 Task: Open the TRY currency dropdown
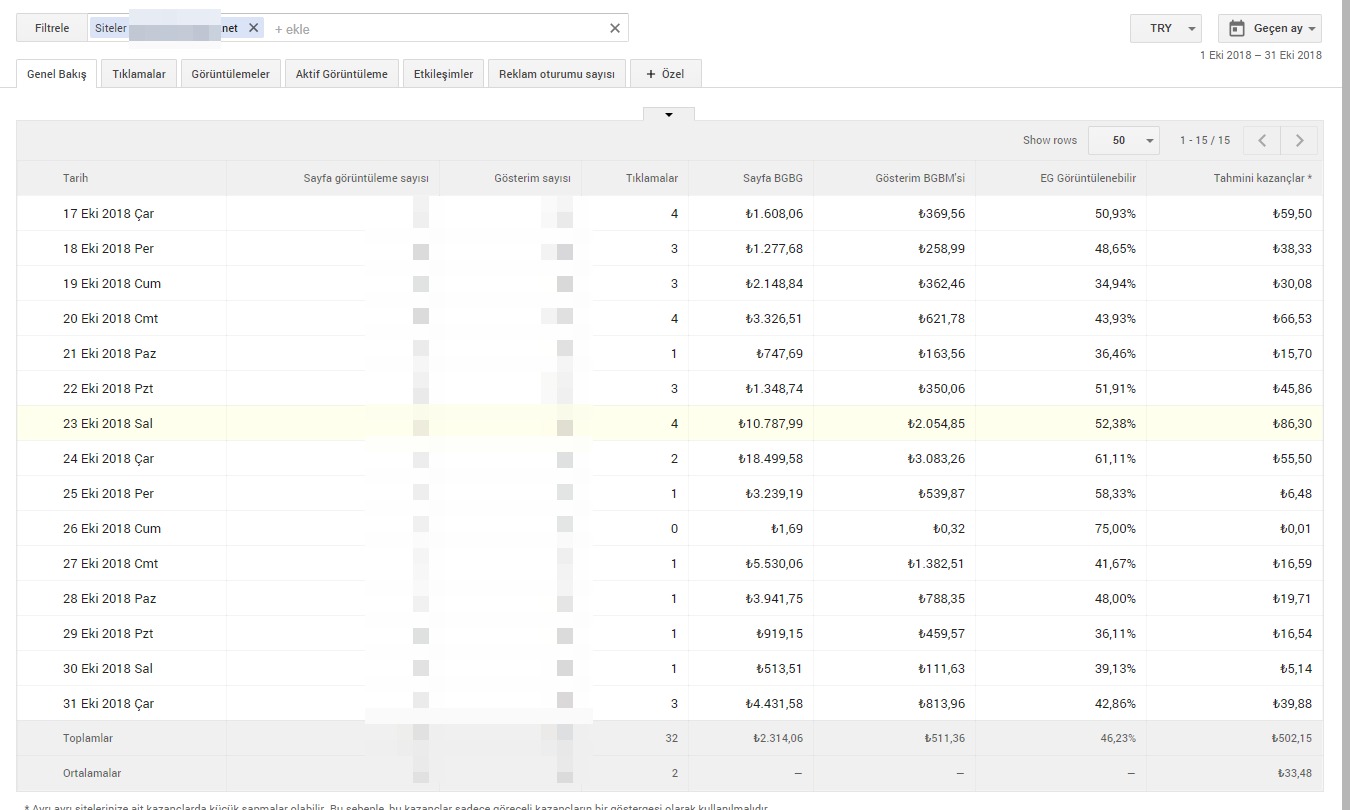(1165, 28)
